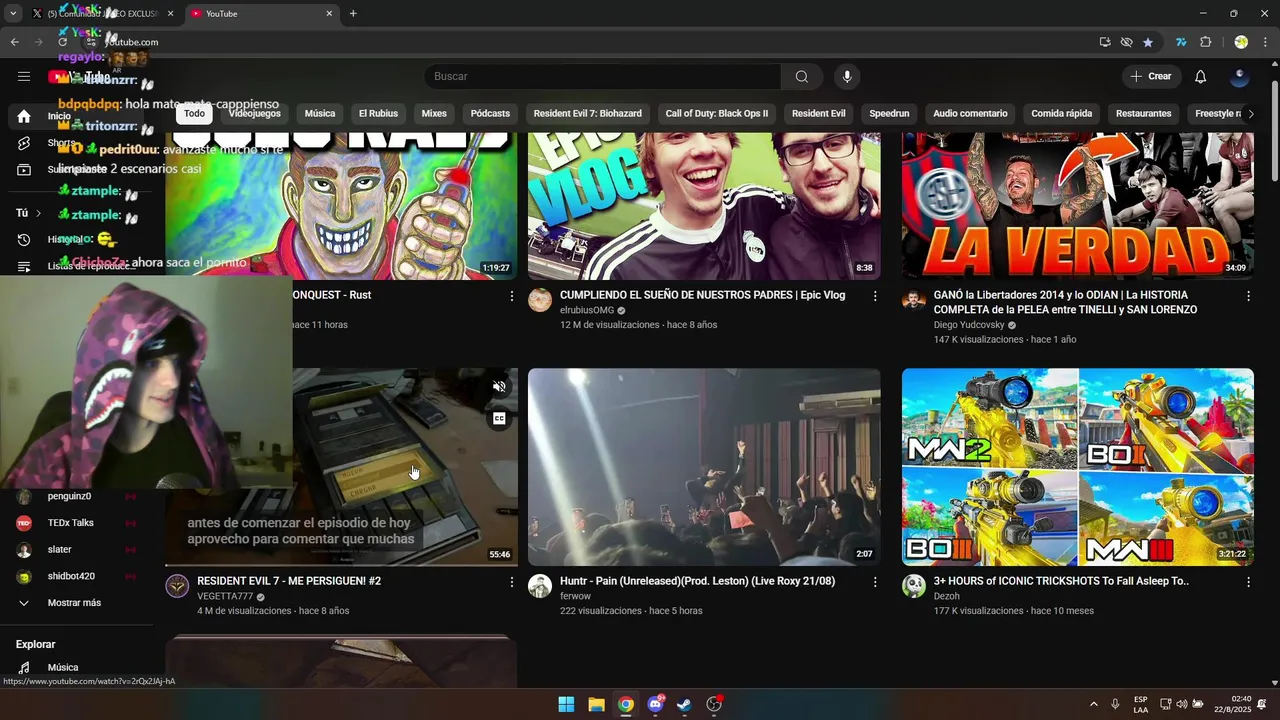Expand Mostrar más subscriptions list
This screenshot has width=1280, height=720.
74,603
